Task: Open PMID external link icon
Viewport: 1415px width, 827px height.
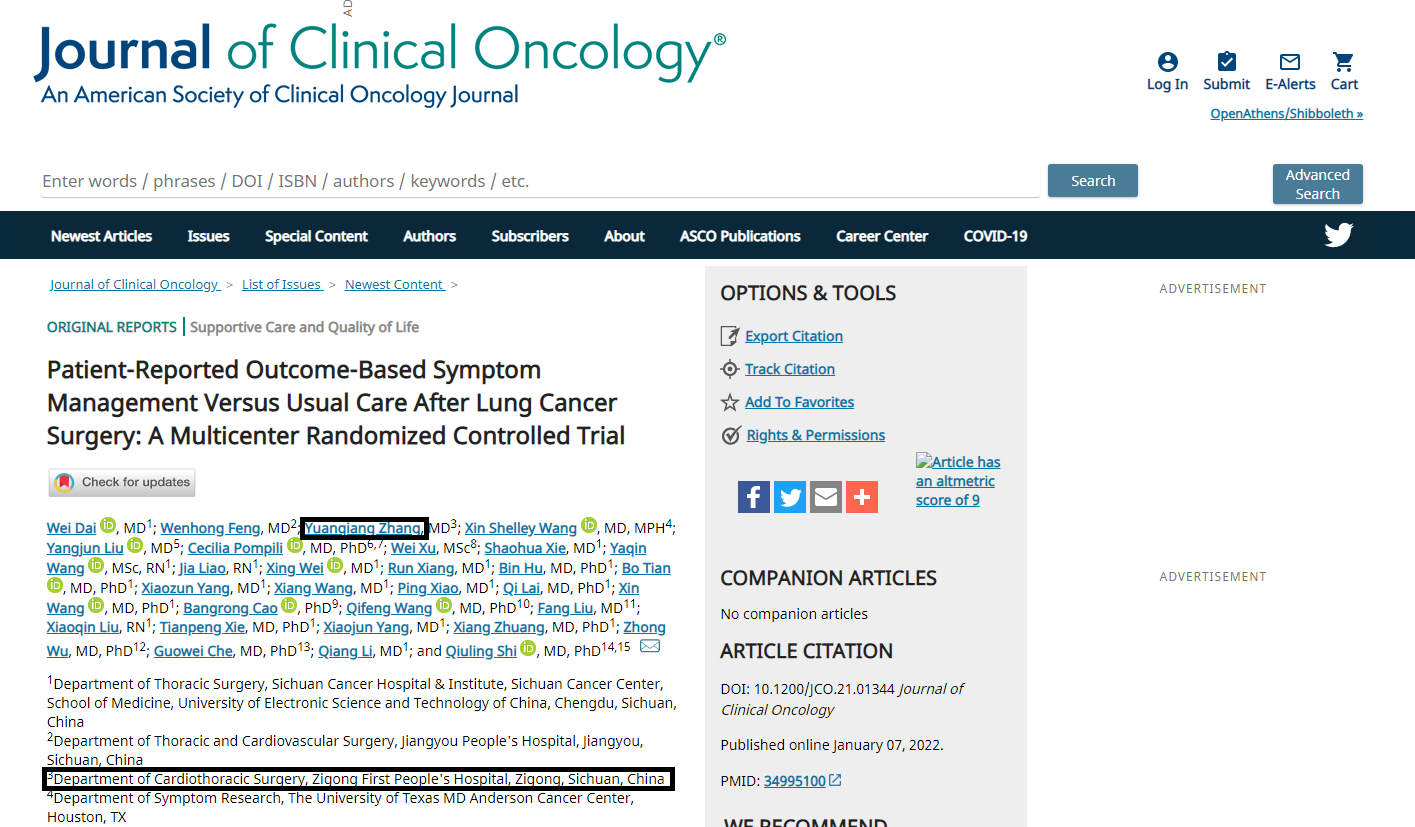Action: point(836,780)
